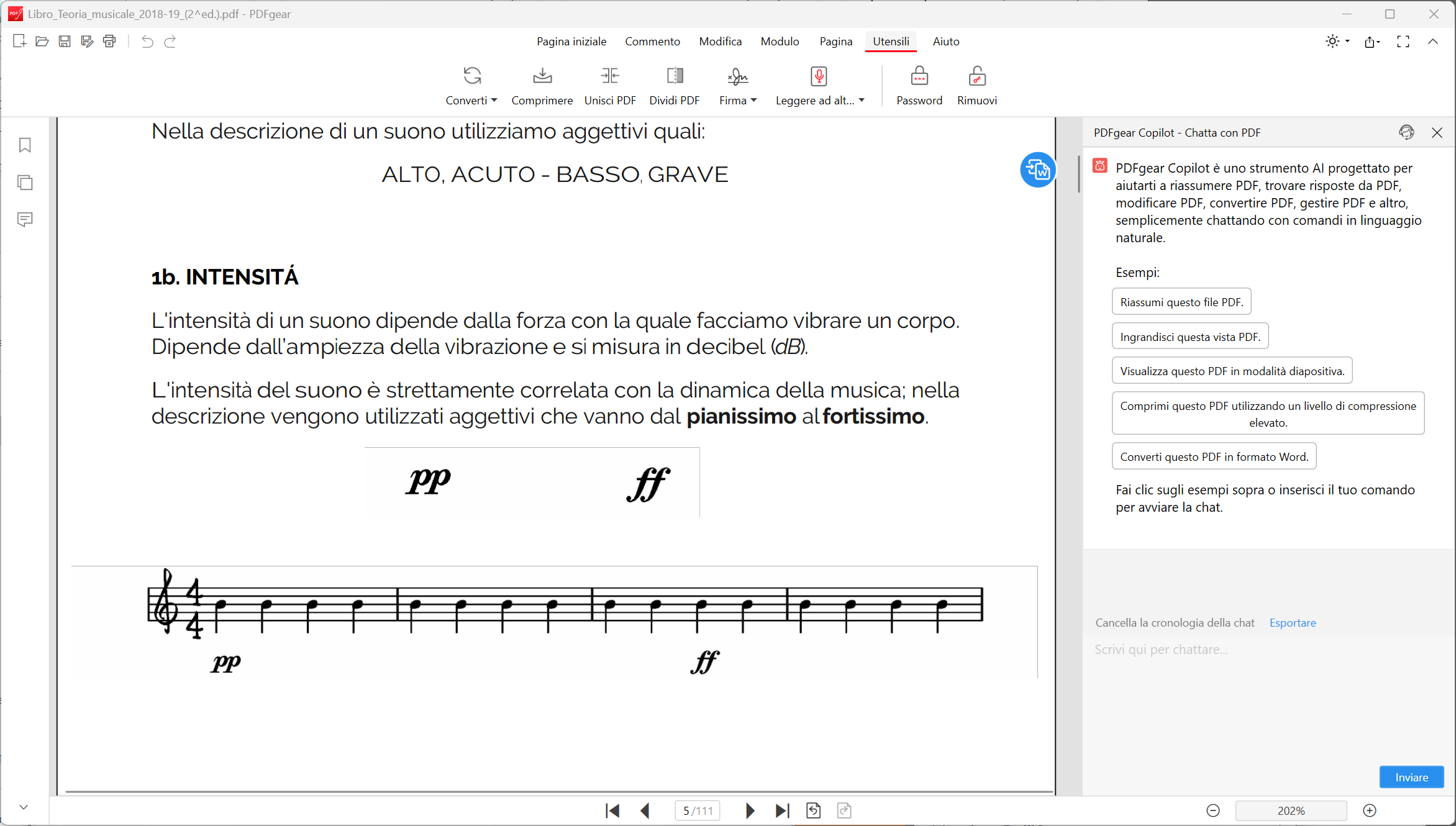Click the Save As icon
The image size is (1456, 826).
coord(87,42)
